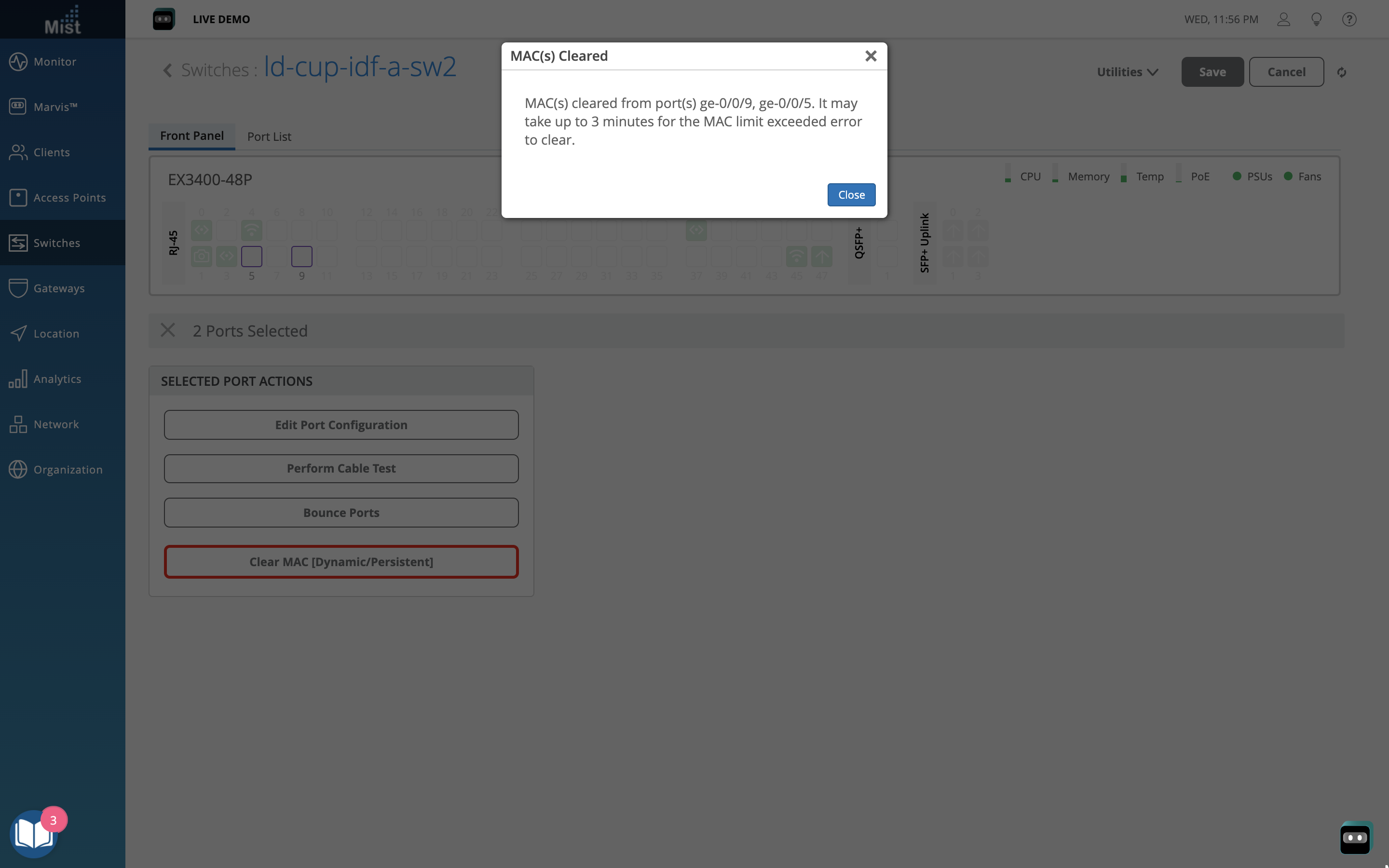
Task: Open the Gateways section
Action: point(58,288)
